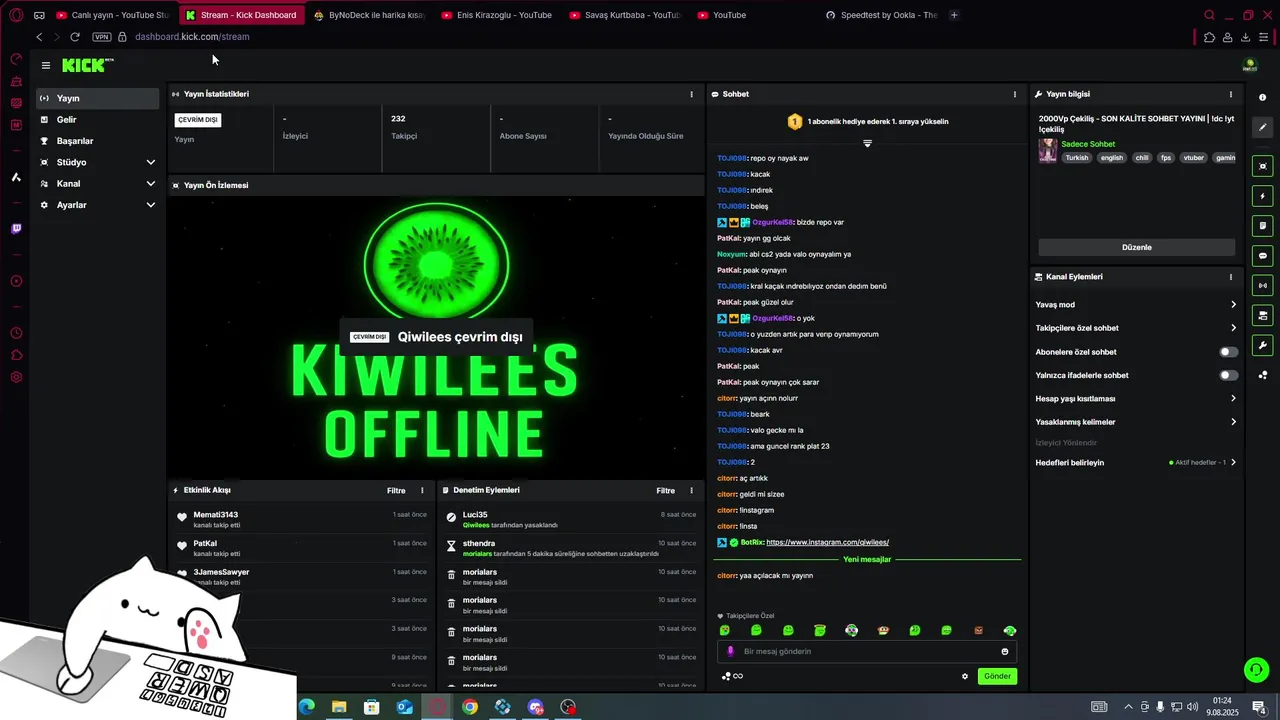Click the Turkish stream tag
1280x720 pixels.
1077,158
